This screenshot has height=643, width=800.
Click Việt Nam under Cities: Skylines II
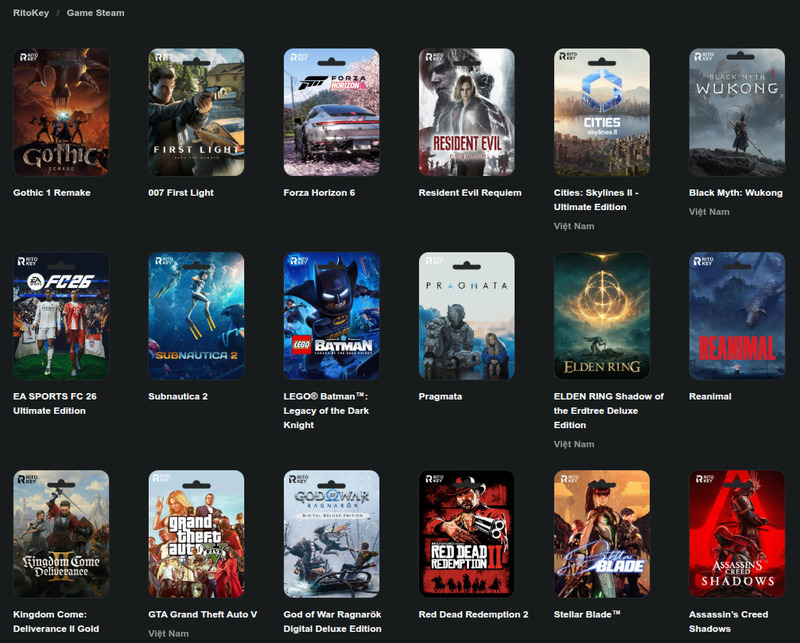pyautogui.click(x=574, y=226)
